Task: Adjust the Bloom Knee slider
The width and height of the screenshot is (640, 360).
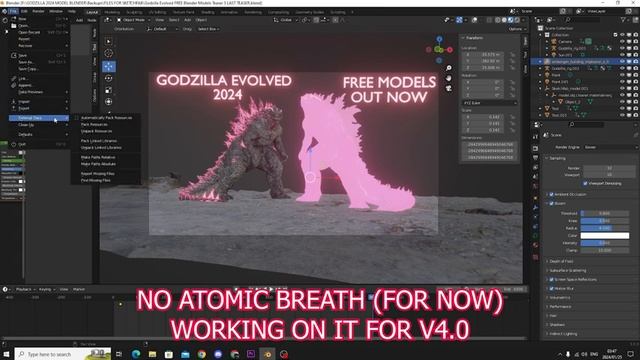Action: [x=604, y=221]
